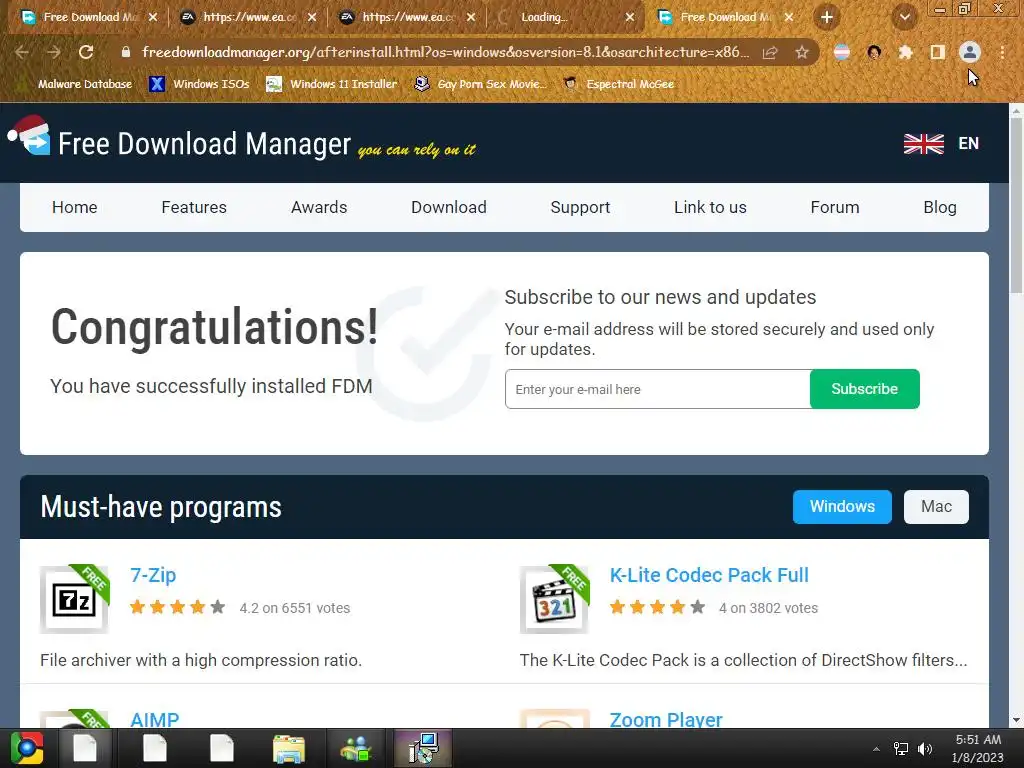Screen dimensions: 1024x768
Task: Open File Explorer from the taskbar
Action: pyautogui.click(x=289, y=748)
